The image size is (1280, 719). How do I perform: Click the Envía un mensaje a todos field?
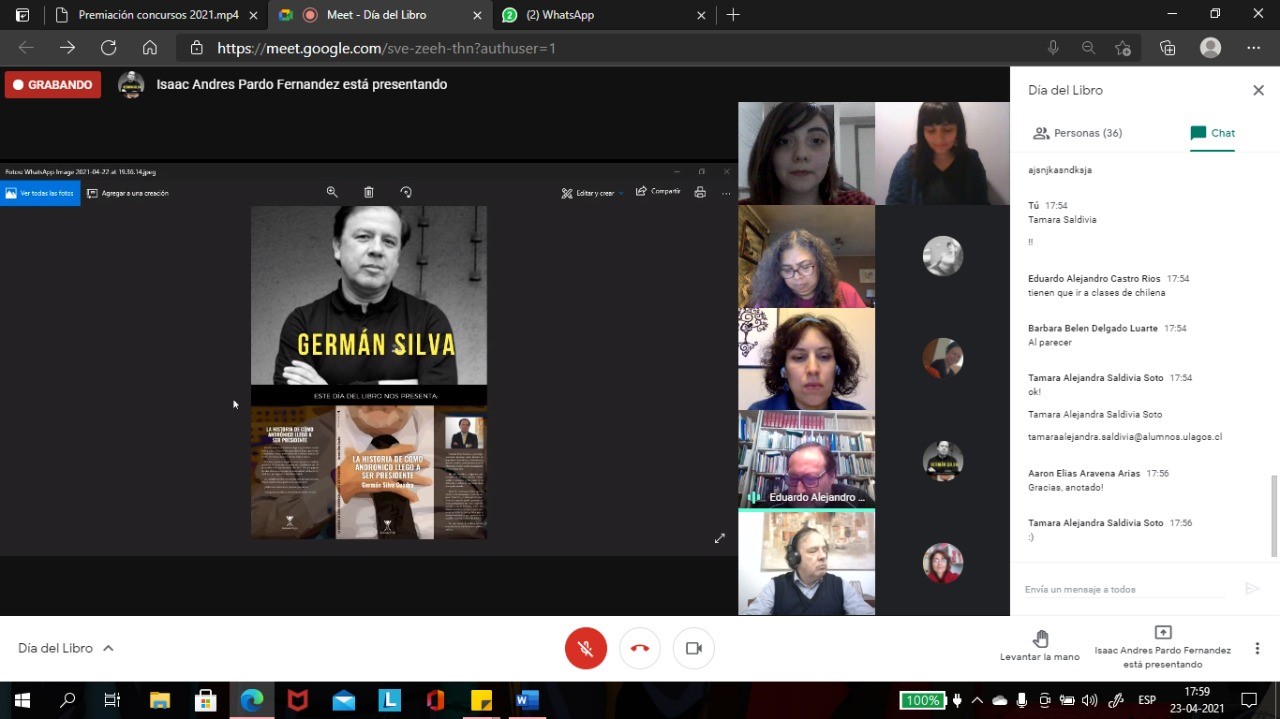click(x=1124, y=589)
